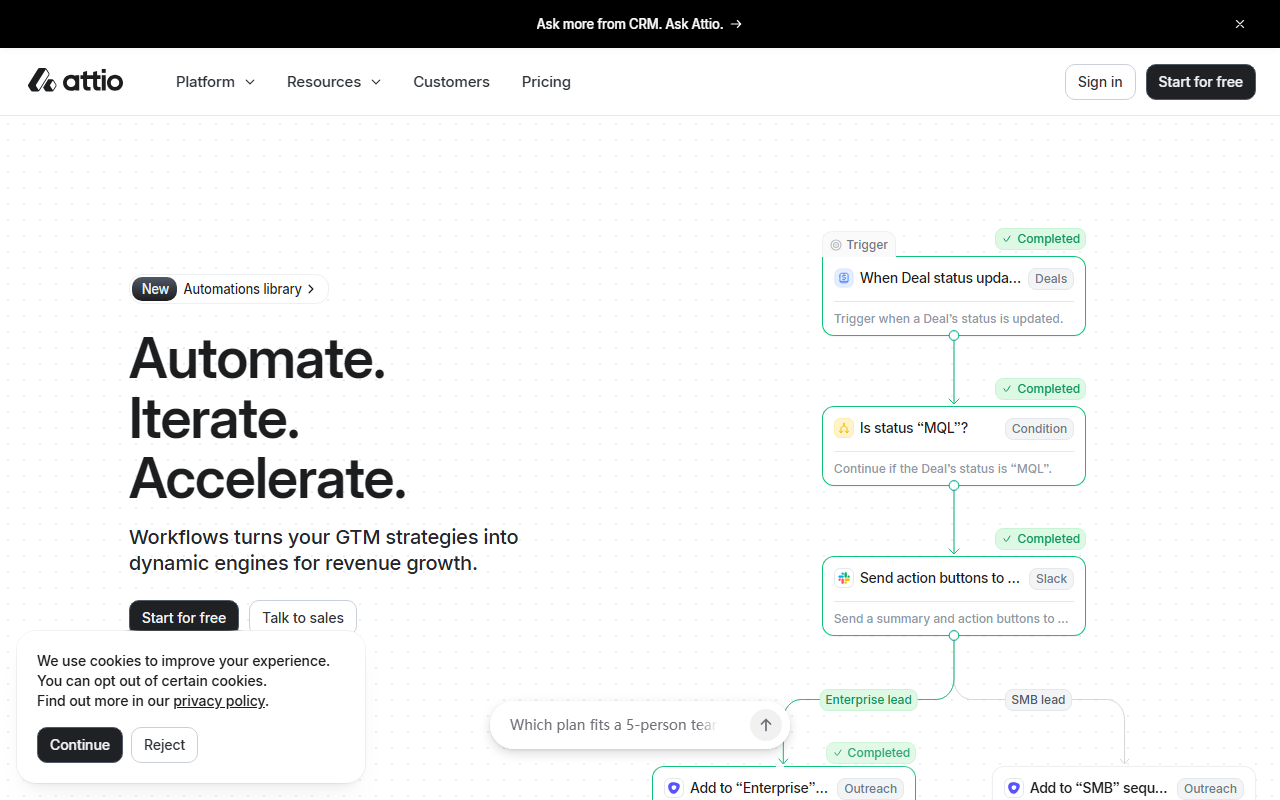Screen dimensions: 1280x800
Task: Focus the 'Which plan fits' question input
Action: pyautogui.click(x=615, y=725)
